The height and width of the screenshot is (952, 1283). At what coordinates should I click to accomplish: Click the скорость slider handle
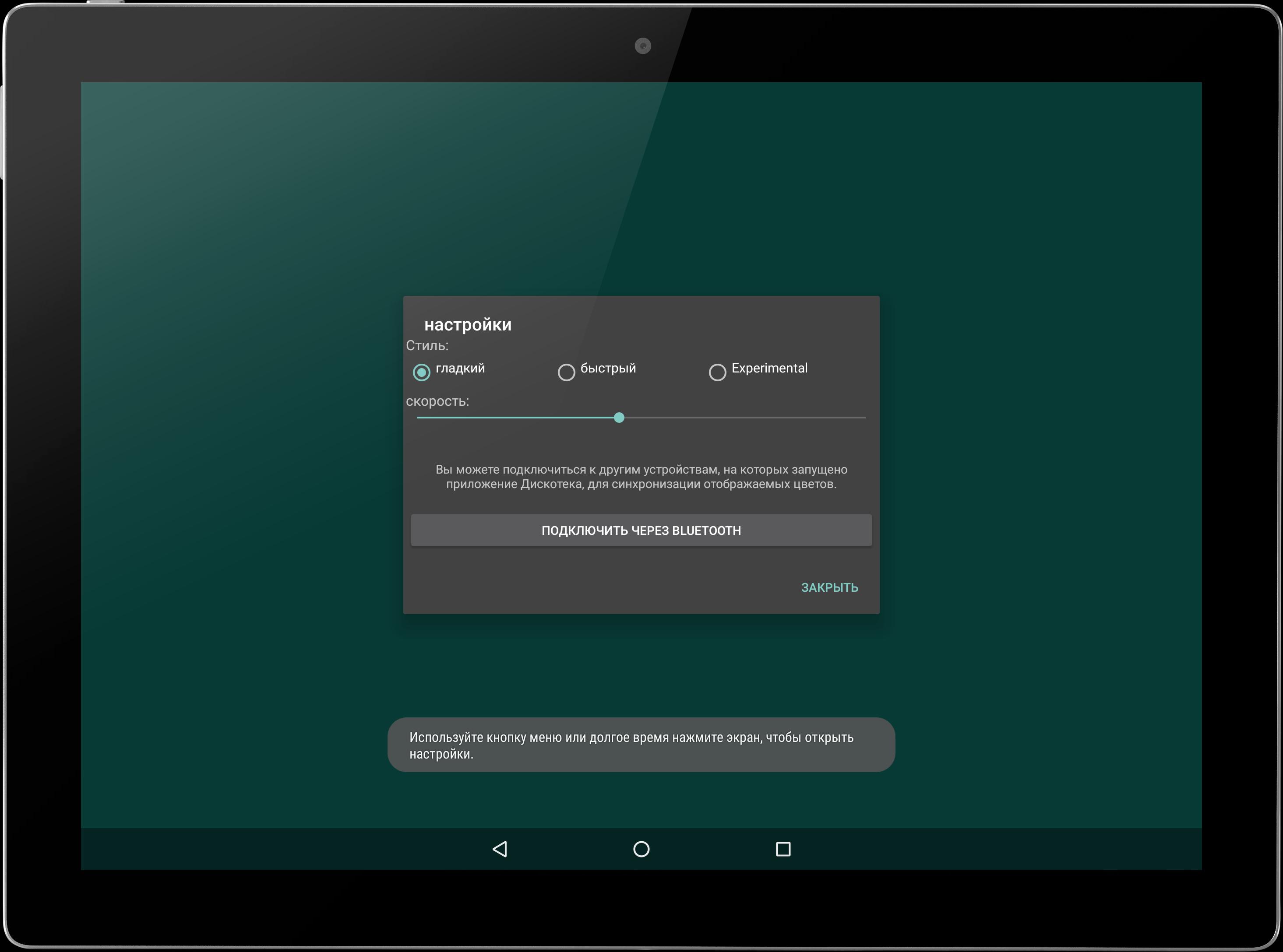point(619,417)
